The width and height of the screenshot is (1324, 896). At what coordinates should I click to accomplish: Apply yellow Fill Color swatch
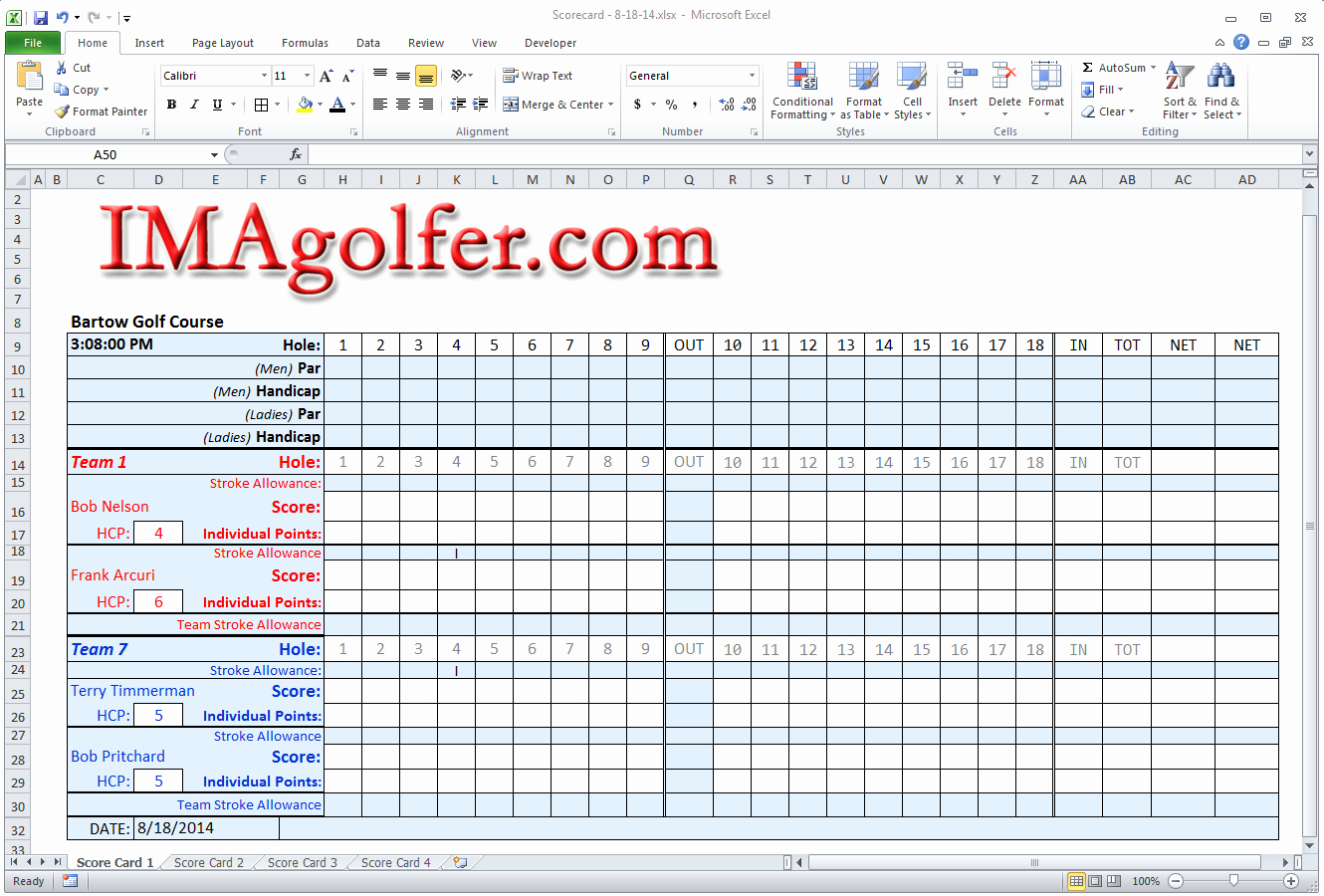(x=305, y=105)
